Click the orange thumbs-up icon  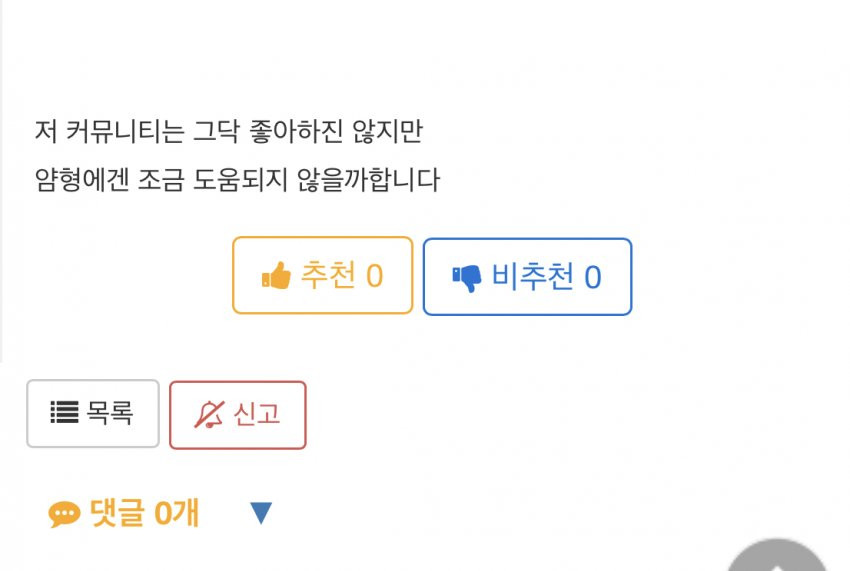pos(276,275)
